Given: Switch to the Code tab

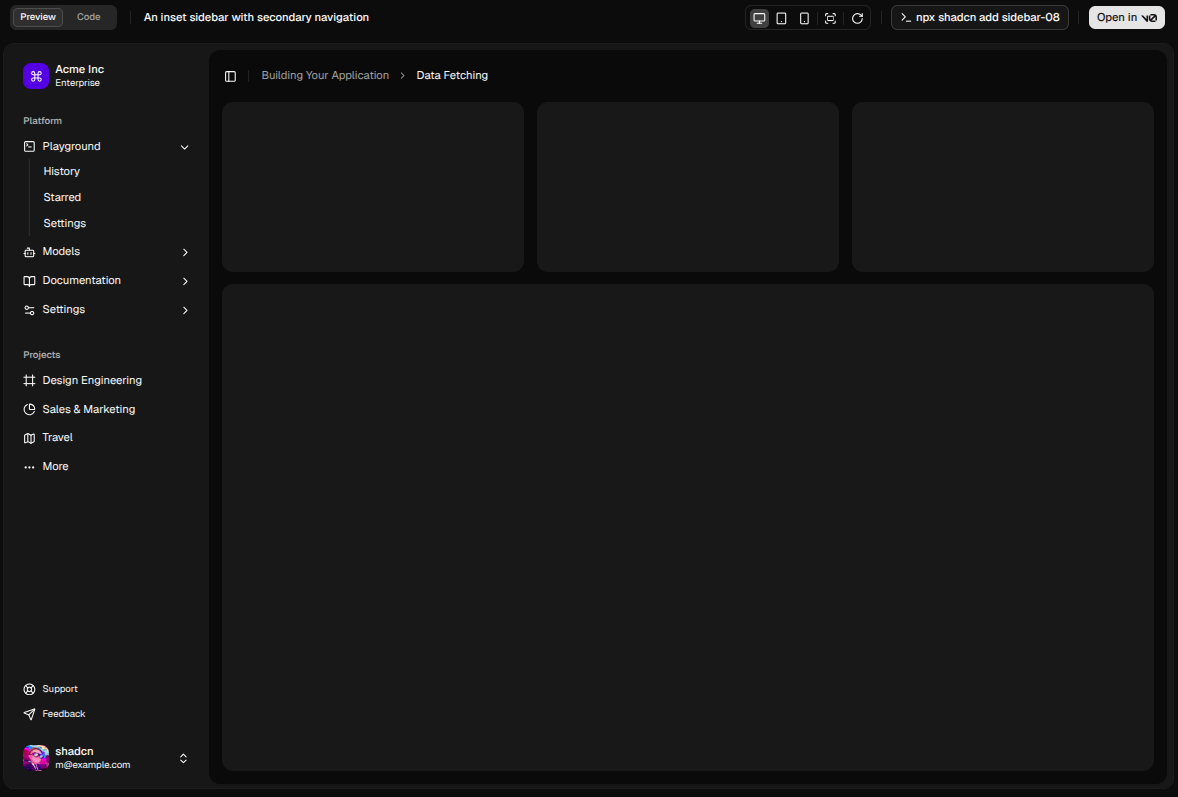Looking at the screenshot, I should click(x=88, y=17).
